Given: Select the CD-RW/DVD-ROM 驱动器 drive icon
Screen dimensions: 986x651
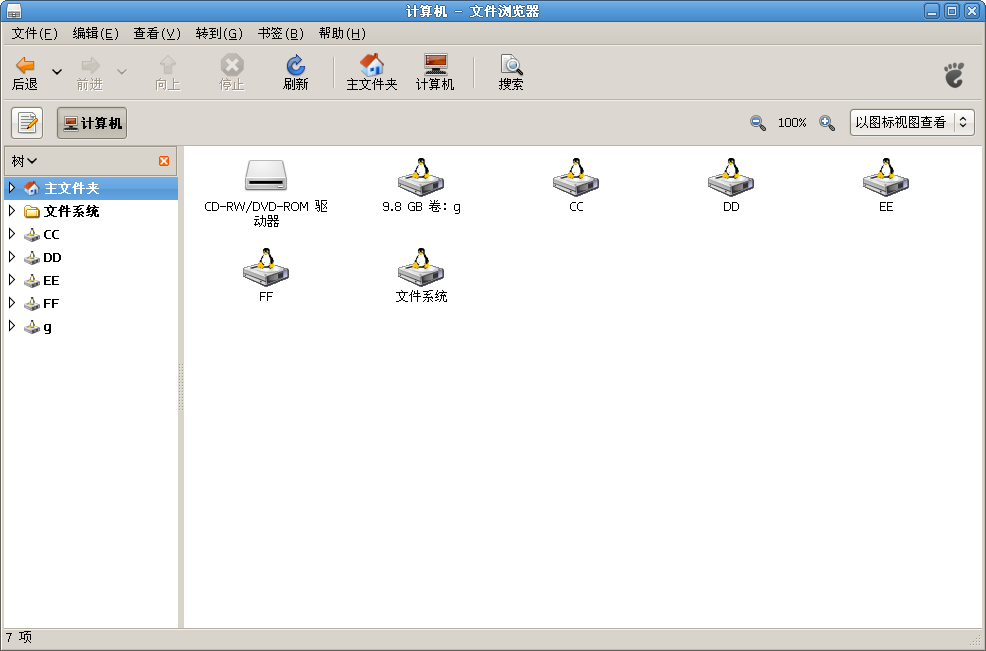Looking at the screenshot, I should click(266, 175).
